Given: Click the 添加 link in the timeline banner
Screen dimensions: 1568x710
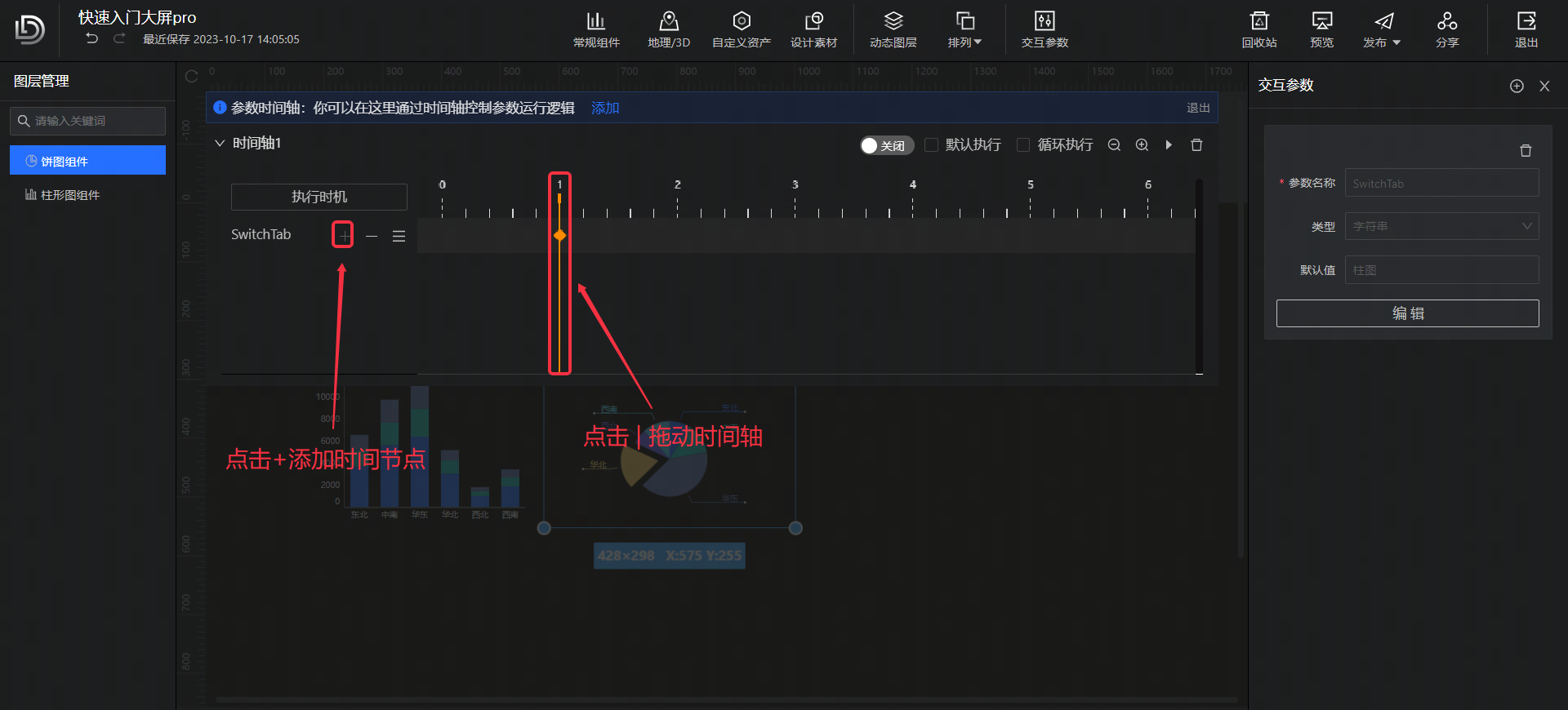Looking at the screenshot, I should (605, 108).
